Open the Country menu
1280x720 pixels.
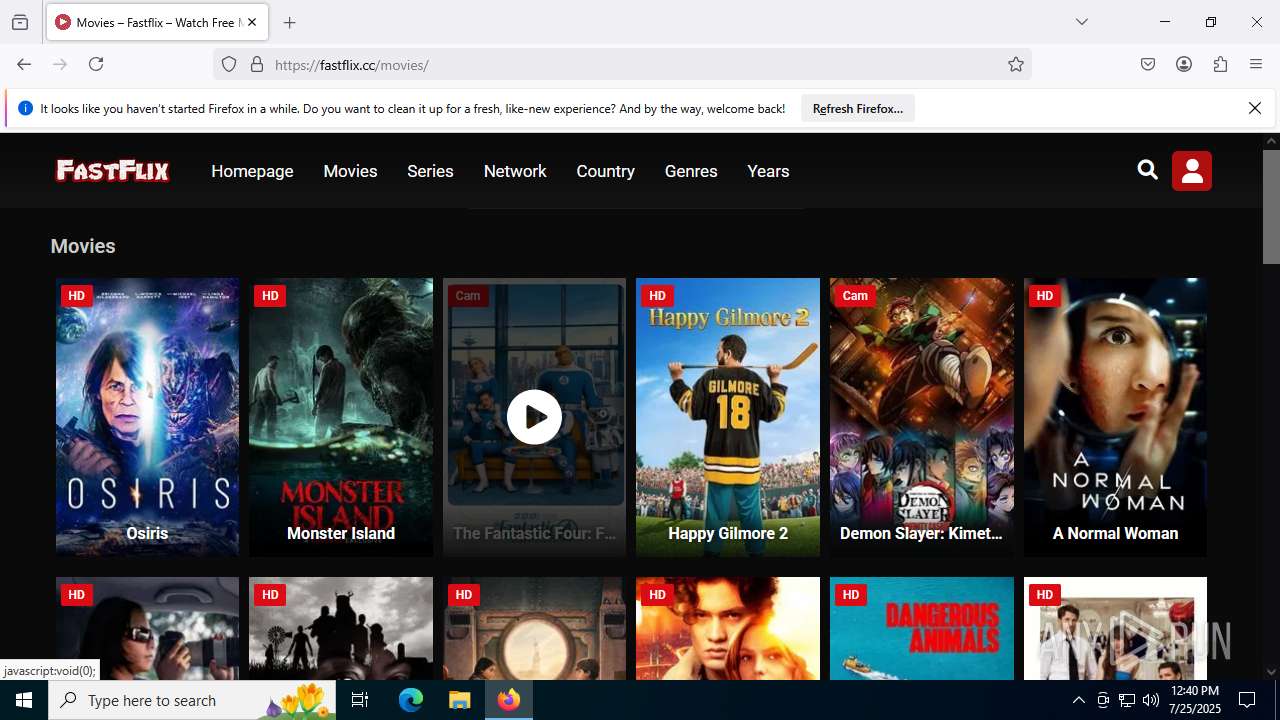click(605, 171)
